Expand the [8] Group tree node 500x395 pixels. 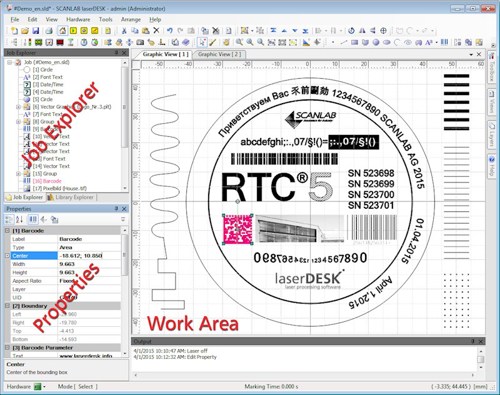click(x=19, y=122)
